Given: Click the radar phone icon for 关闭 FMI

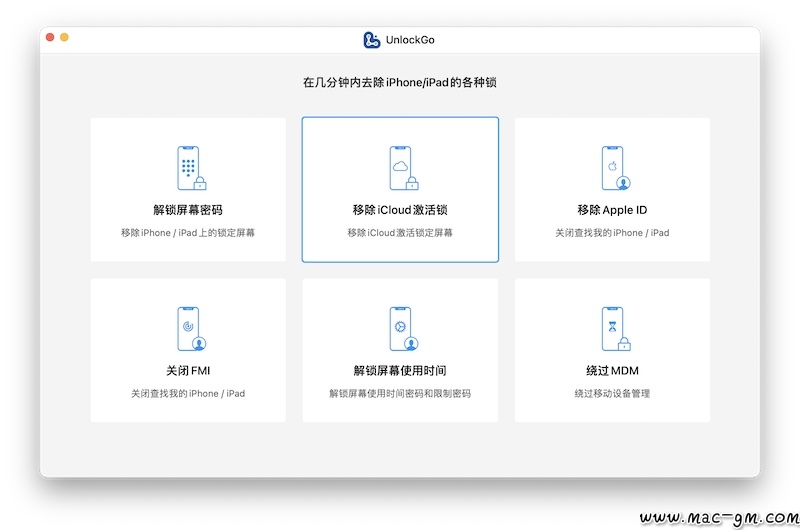Looking at the screenshot, I should 191,329.
